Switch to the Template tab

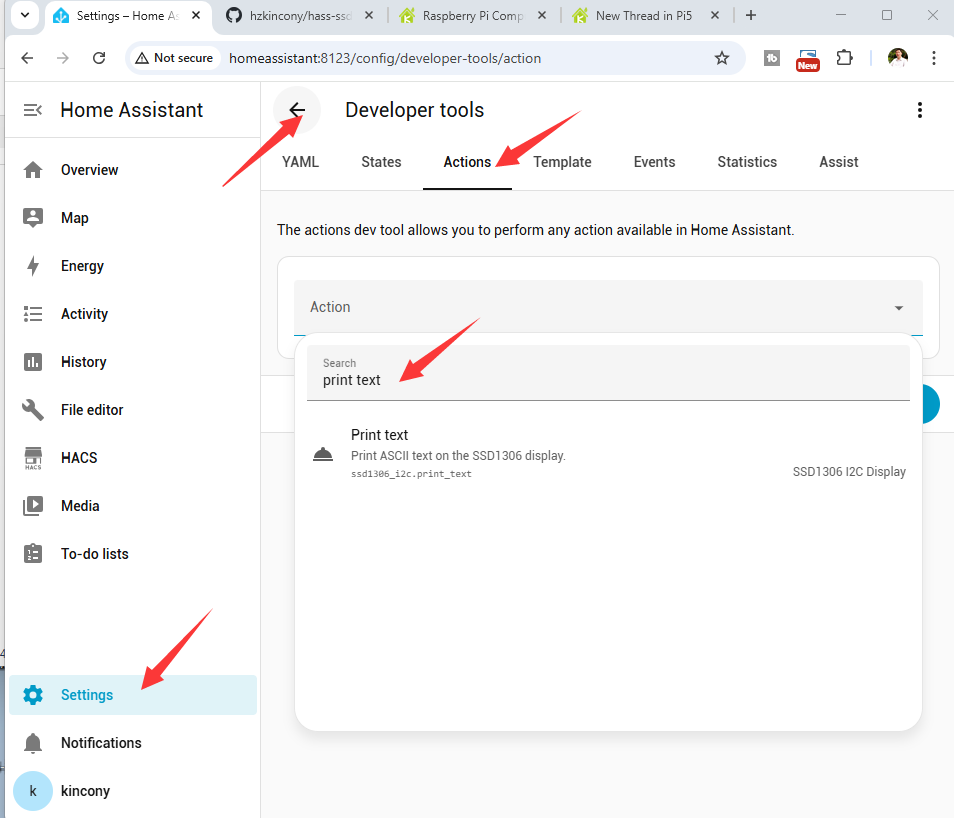[562, 162]
